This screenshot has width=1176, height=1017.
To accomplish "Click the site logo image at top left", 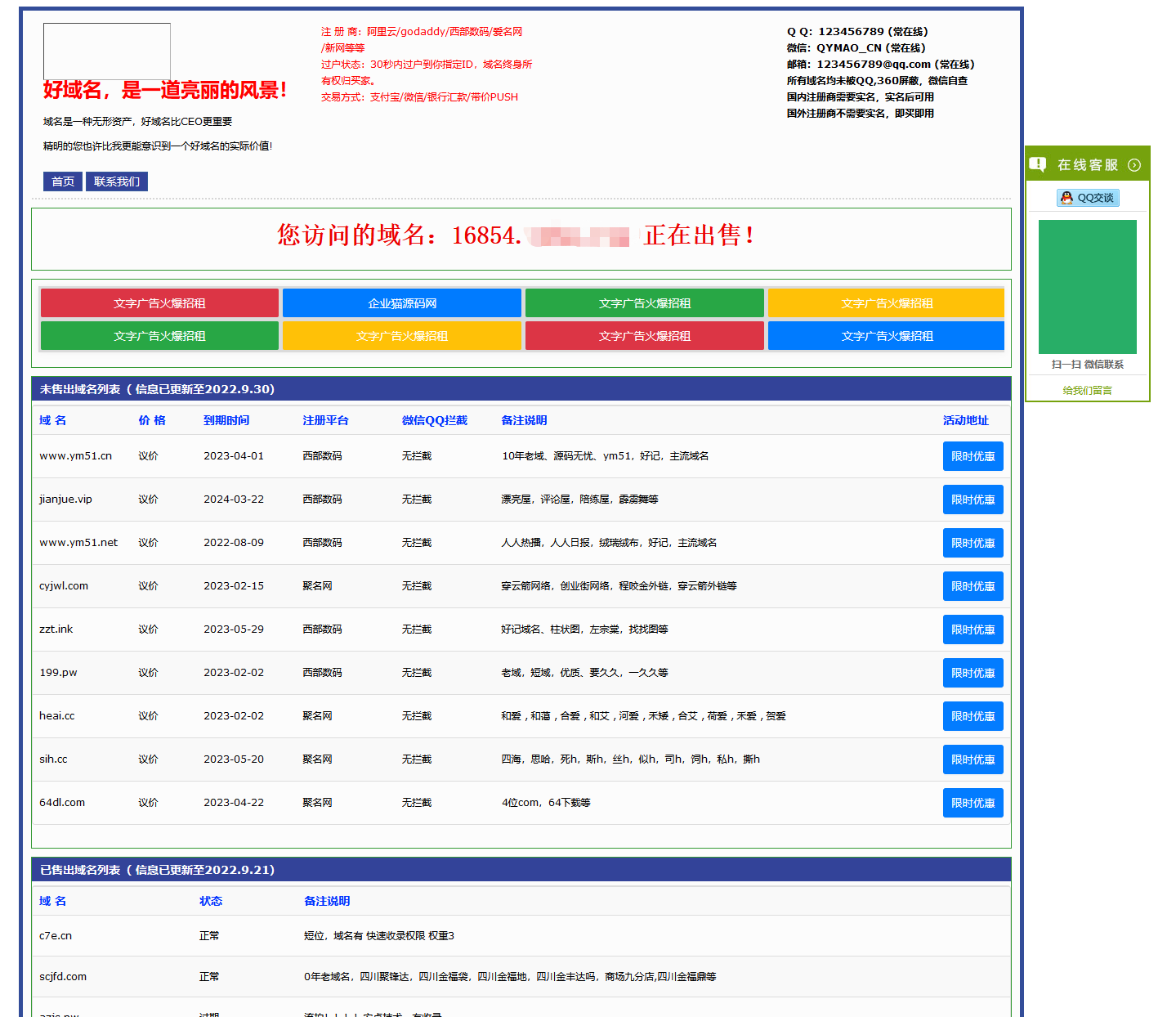I will coord(107,51).
